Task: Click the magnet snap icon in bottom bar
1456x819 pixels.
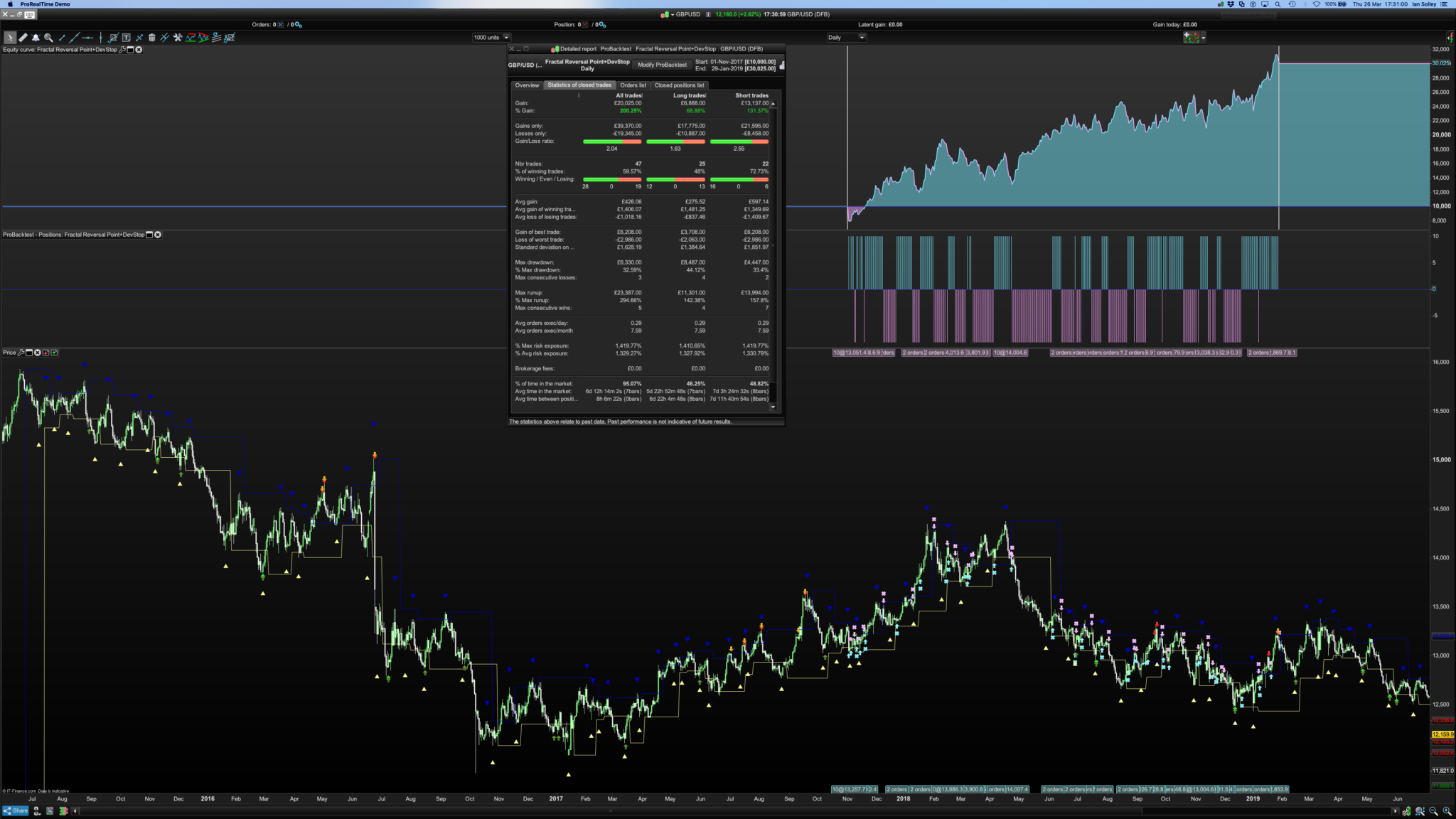Action: tap(36, 810)
